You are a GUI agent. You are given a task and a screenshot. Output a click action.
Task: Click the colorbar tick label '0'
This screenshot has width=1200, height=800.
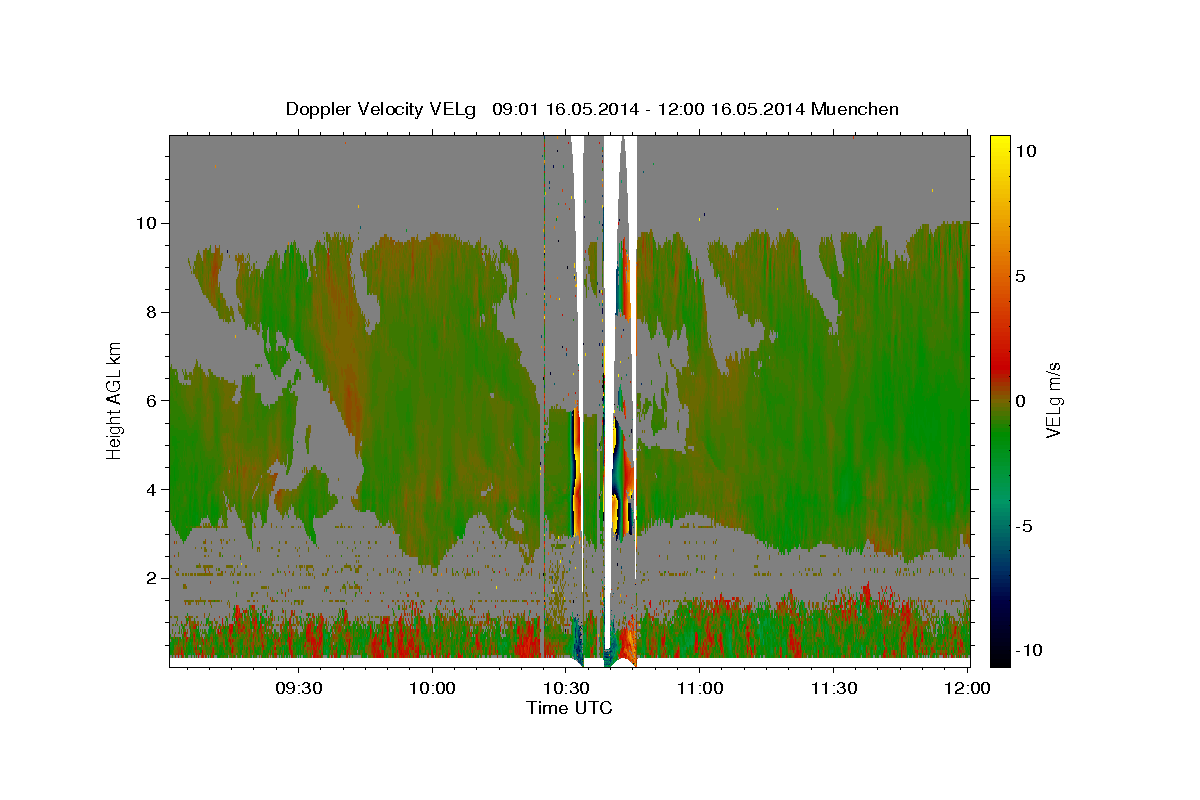pos(1022,401)
